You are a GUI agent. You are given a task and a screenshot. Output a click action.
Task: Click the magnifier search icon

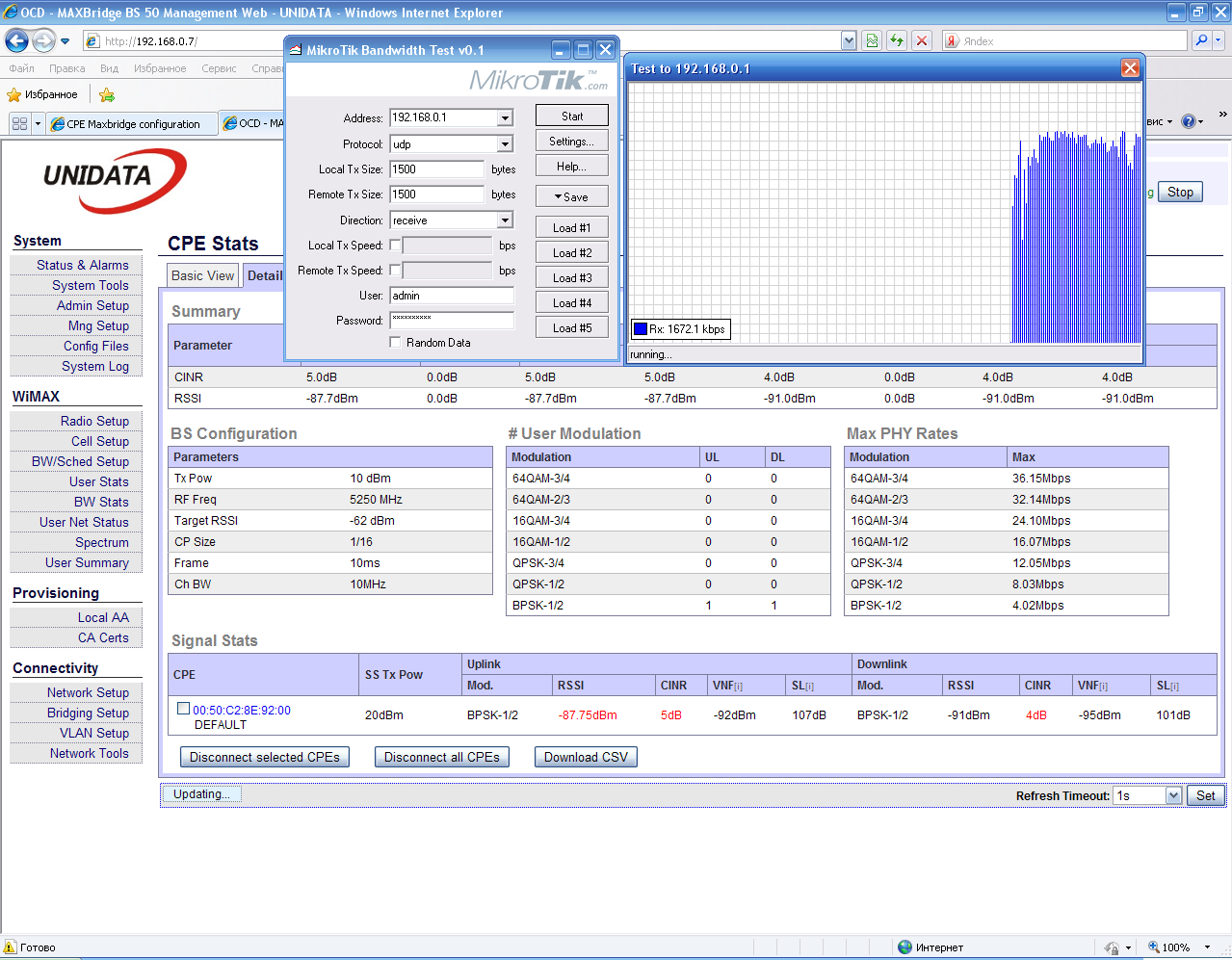[x=1200, y=40]
